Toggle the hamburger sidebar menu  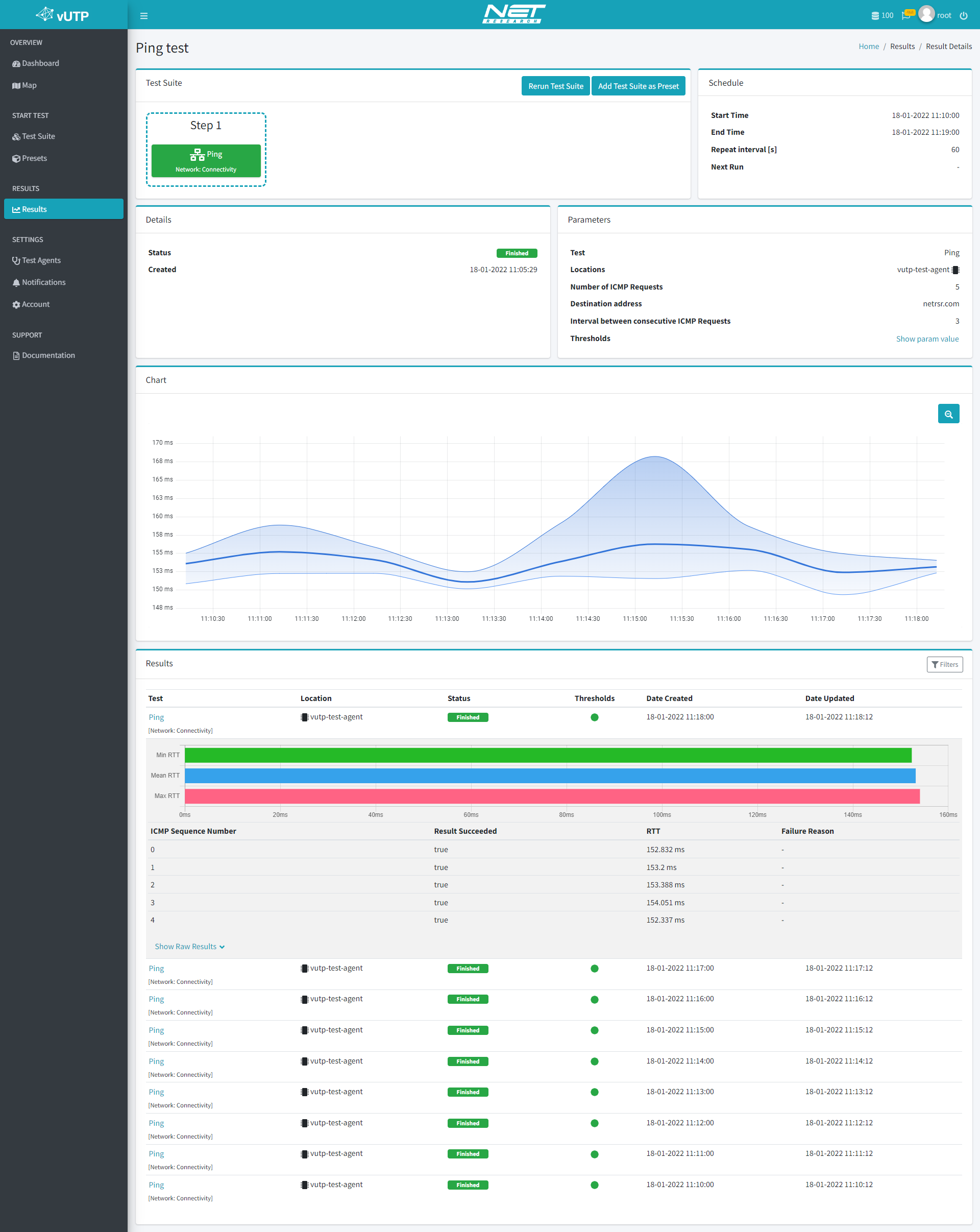144,16
